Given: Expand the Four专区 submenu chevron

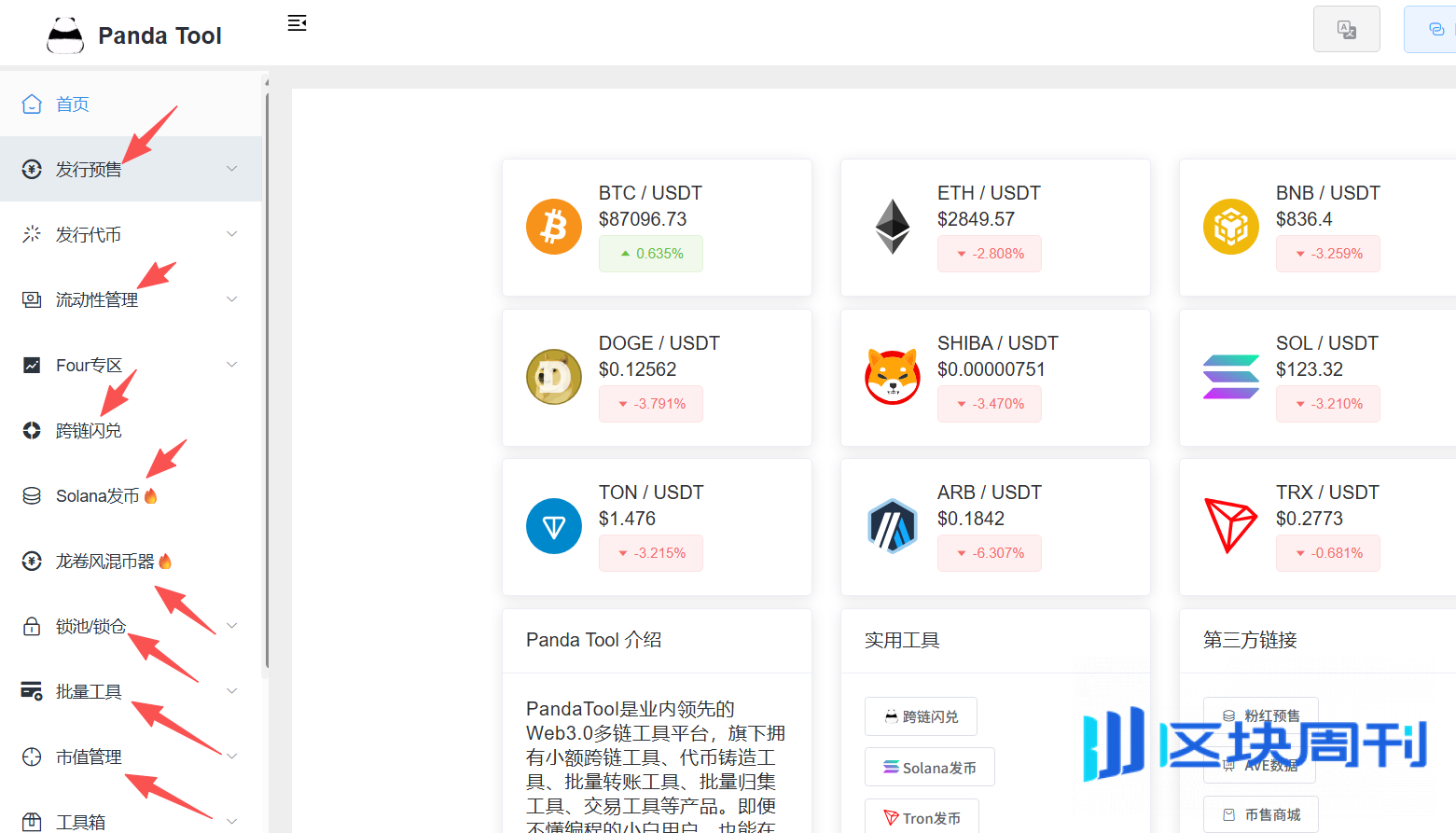Looking at the screenshot, I should [x=232, y=365].
